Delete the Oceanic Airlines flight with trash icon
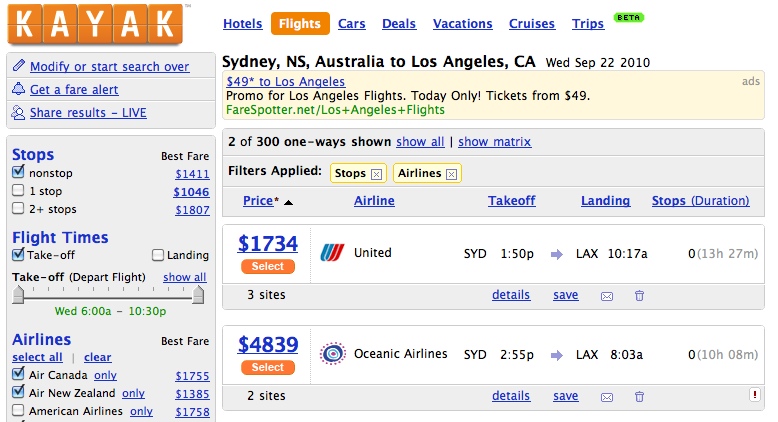 [x=640, y=397]
